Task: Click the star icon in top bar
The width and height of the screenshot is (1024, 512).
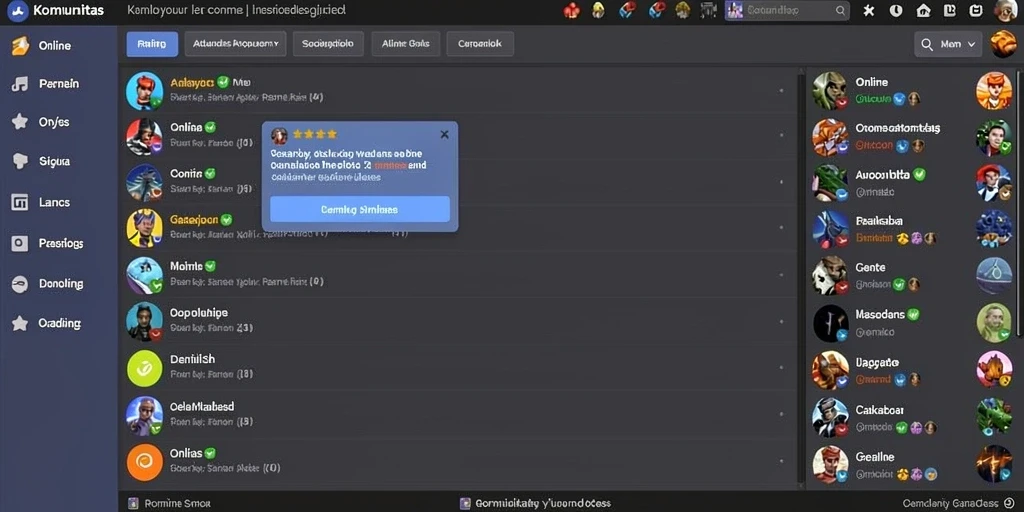Action: click(869, 10)
